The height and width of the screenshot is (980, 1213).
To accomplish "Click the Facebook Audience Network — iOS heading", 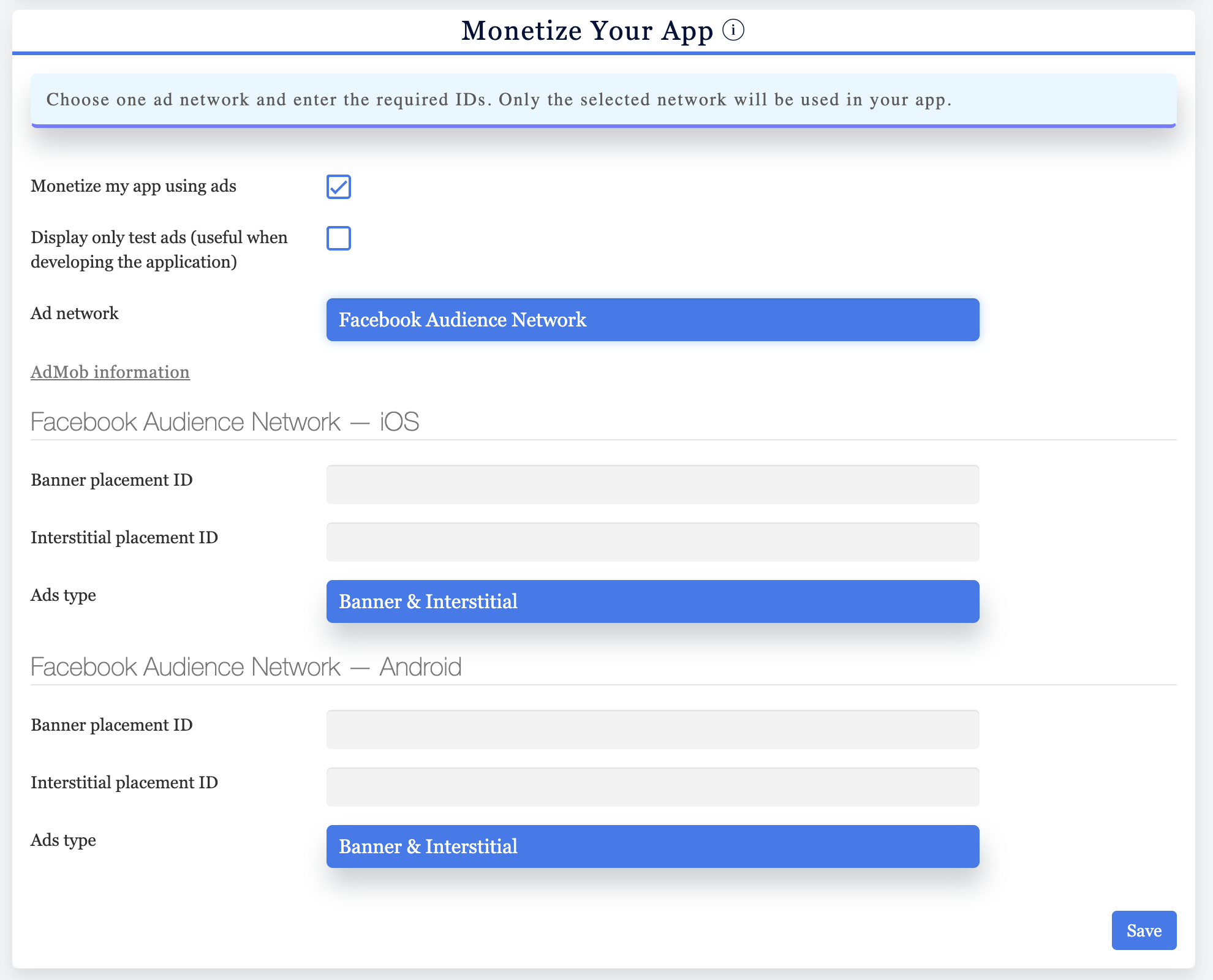I will pos(225,421).
